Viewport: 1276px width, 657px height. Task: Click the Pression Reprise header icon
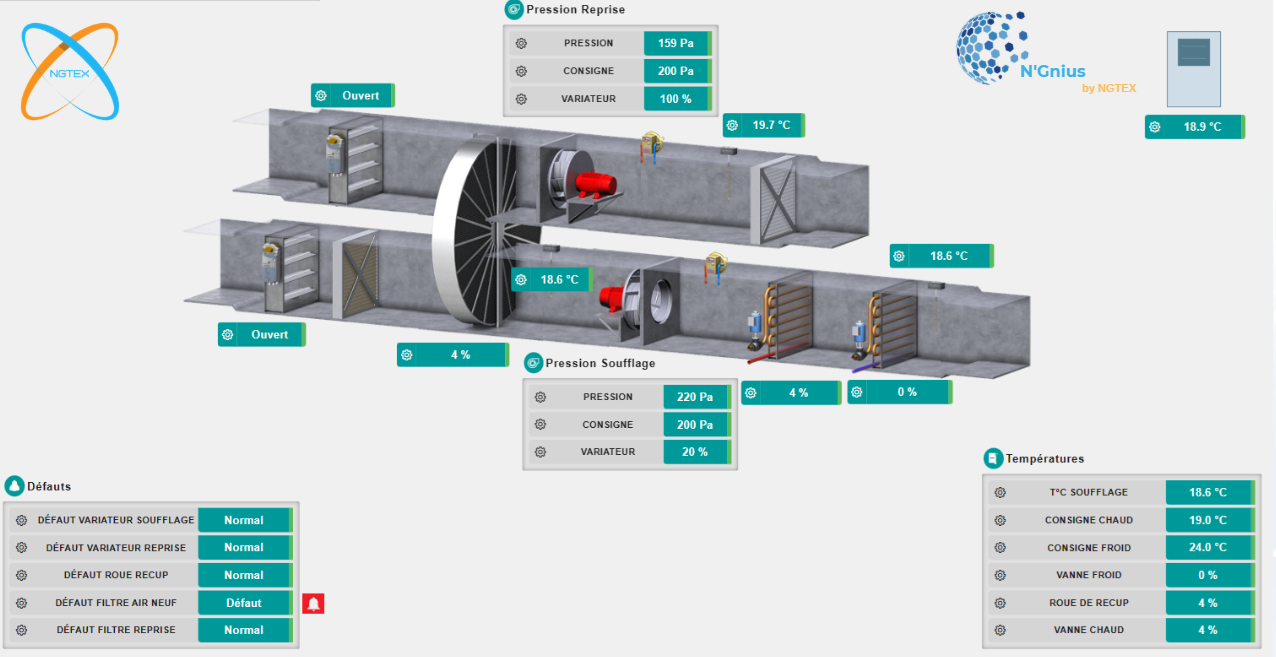point(514,10)
